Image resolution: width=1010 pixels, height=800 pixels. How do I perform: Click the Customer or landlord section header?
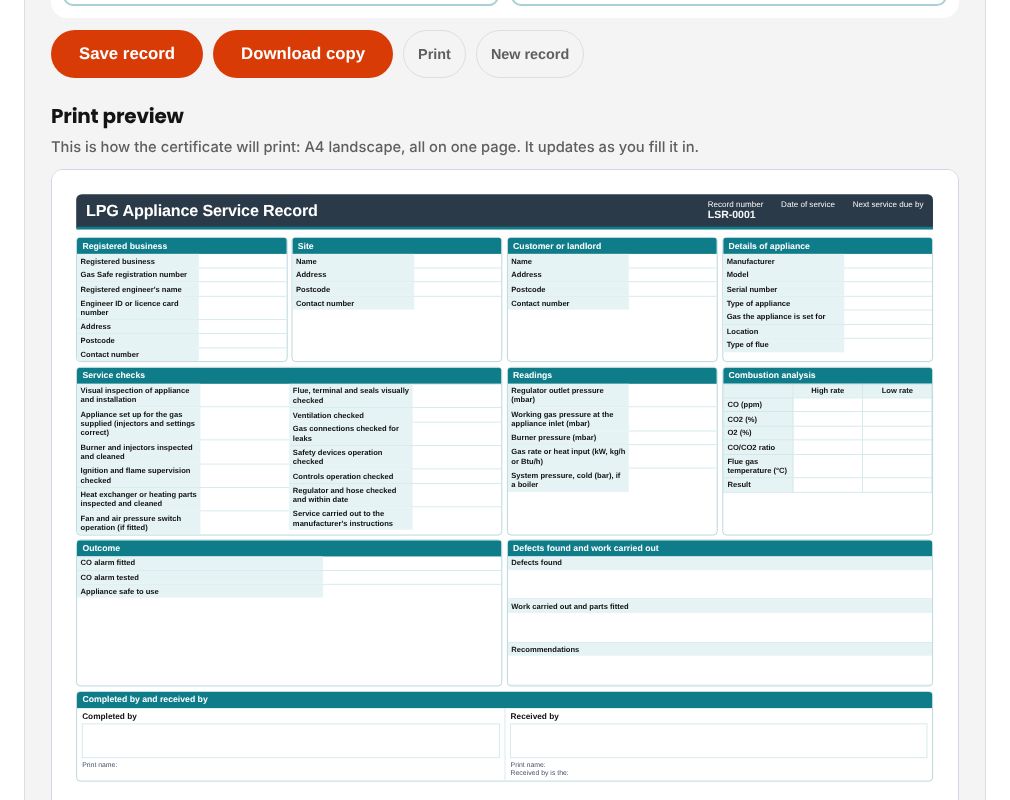click(x=612, y=246)
